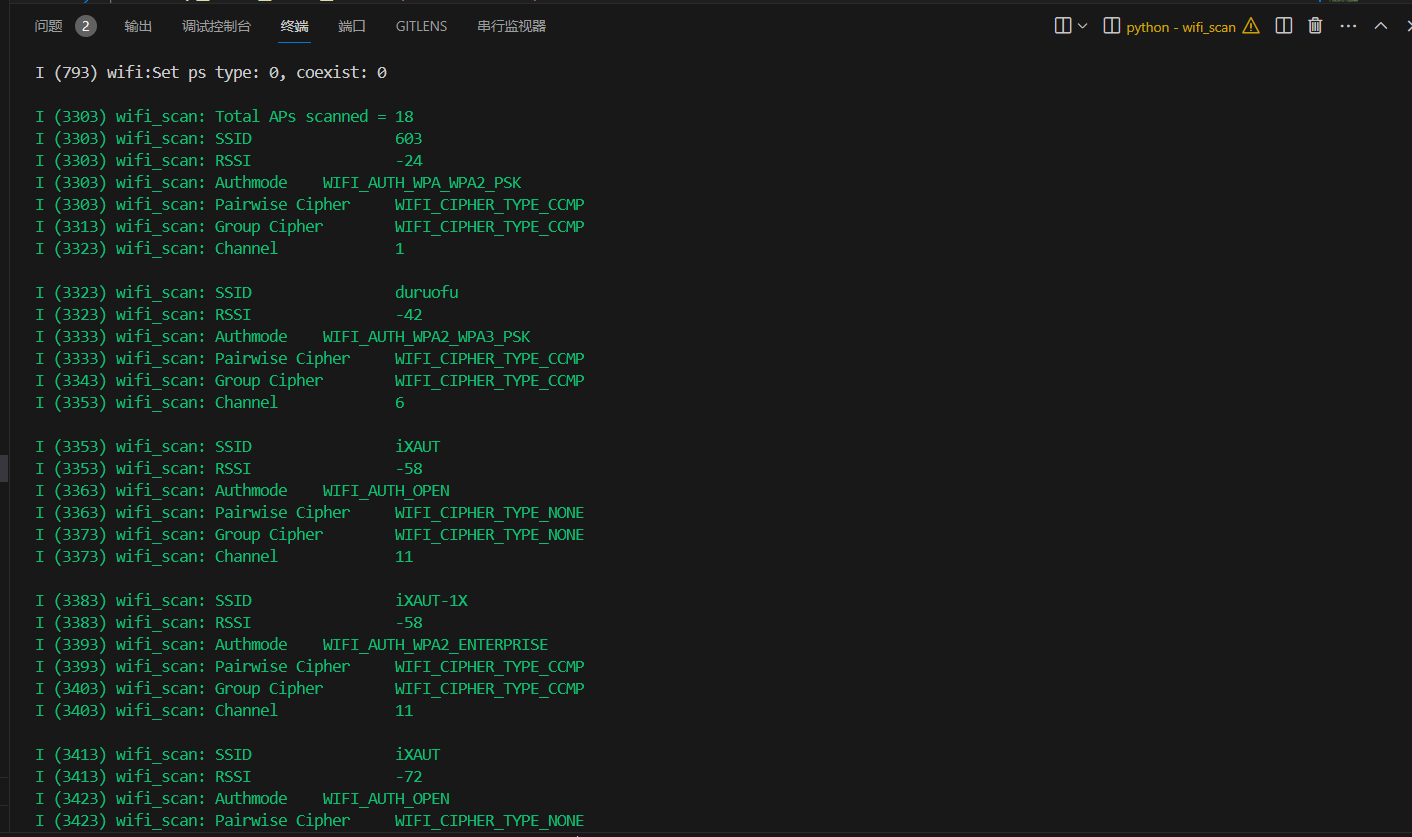
Task: Split terminal using icon left of trash
Action: pos(1284,26)
